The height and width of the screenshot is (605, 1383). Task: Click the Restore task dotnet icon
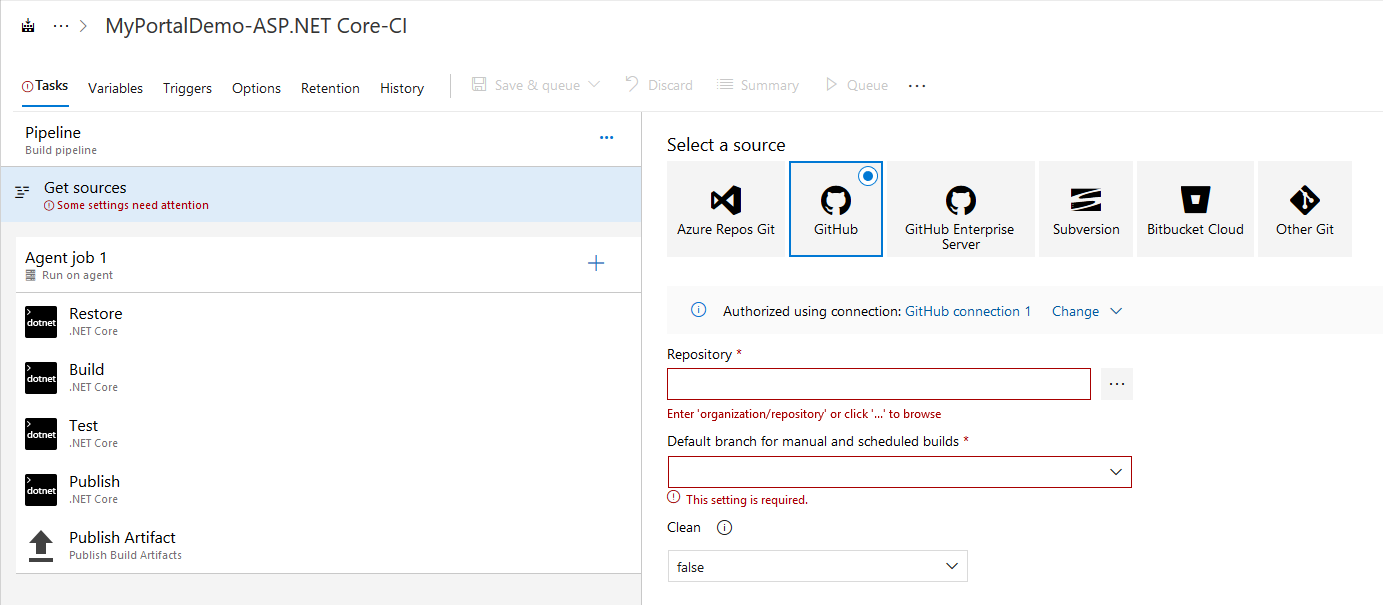click(x=41, y=321)
